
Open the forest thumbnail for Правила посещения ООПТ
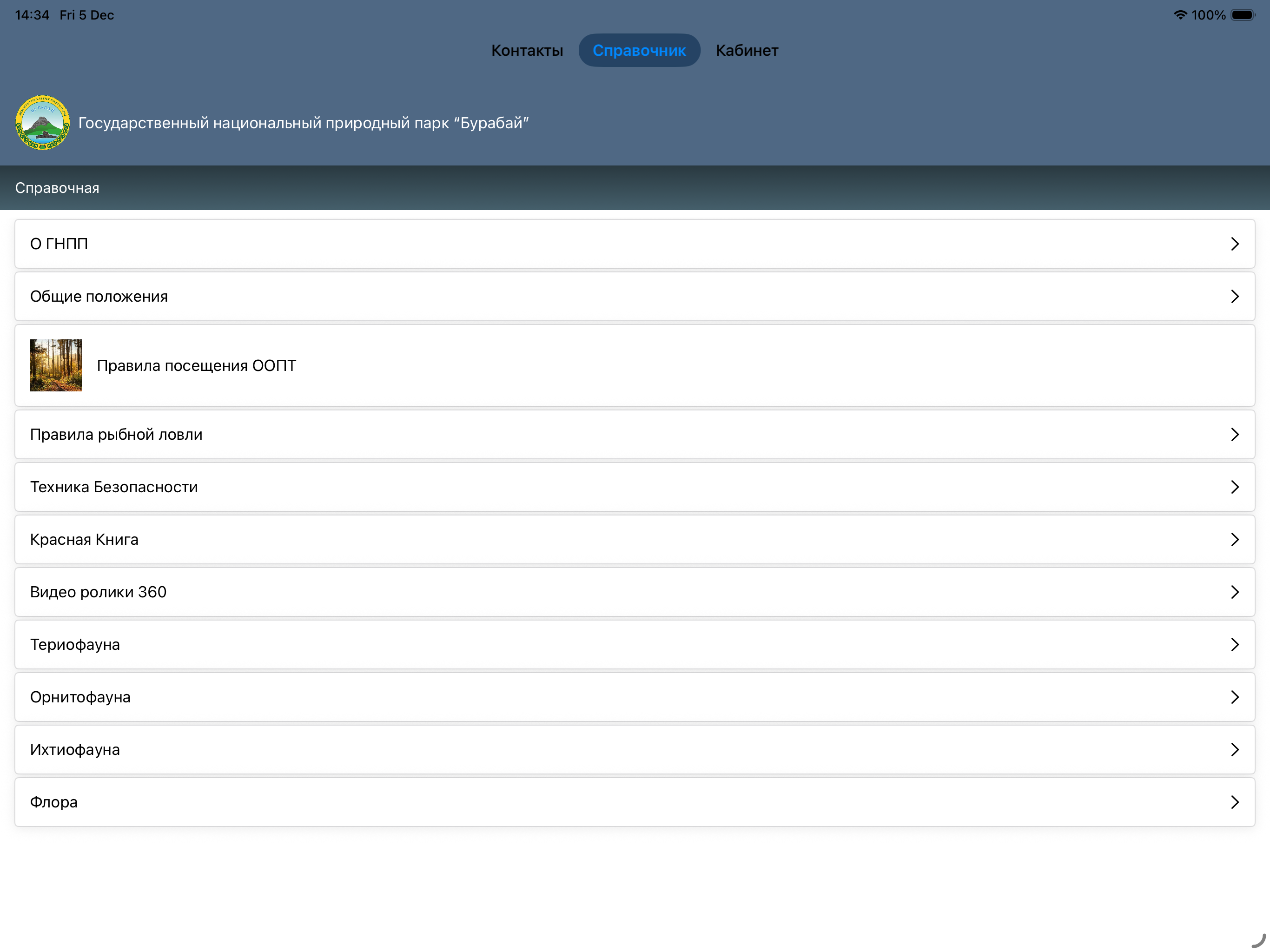56,365
